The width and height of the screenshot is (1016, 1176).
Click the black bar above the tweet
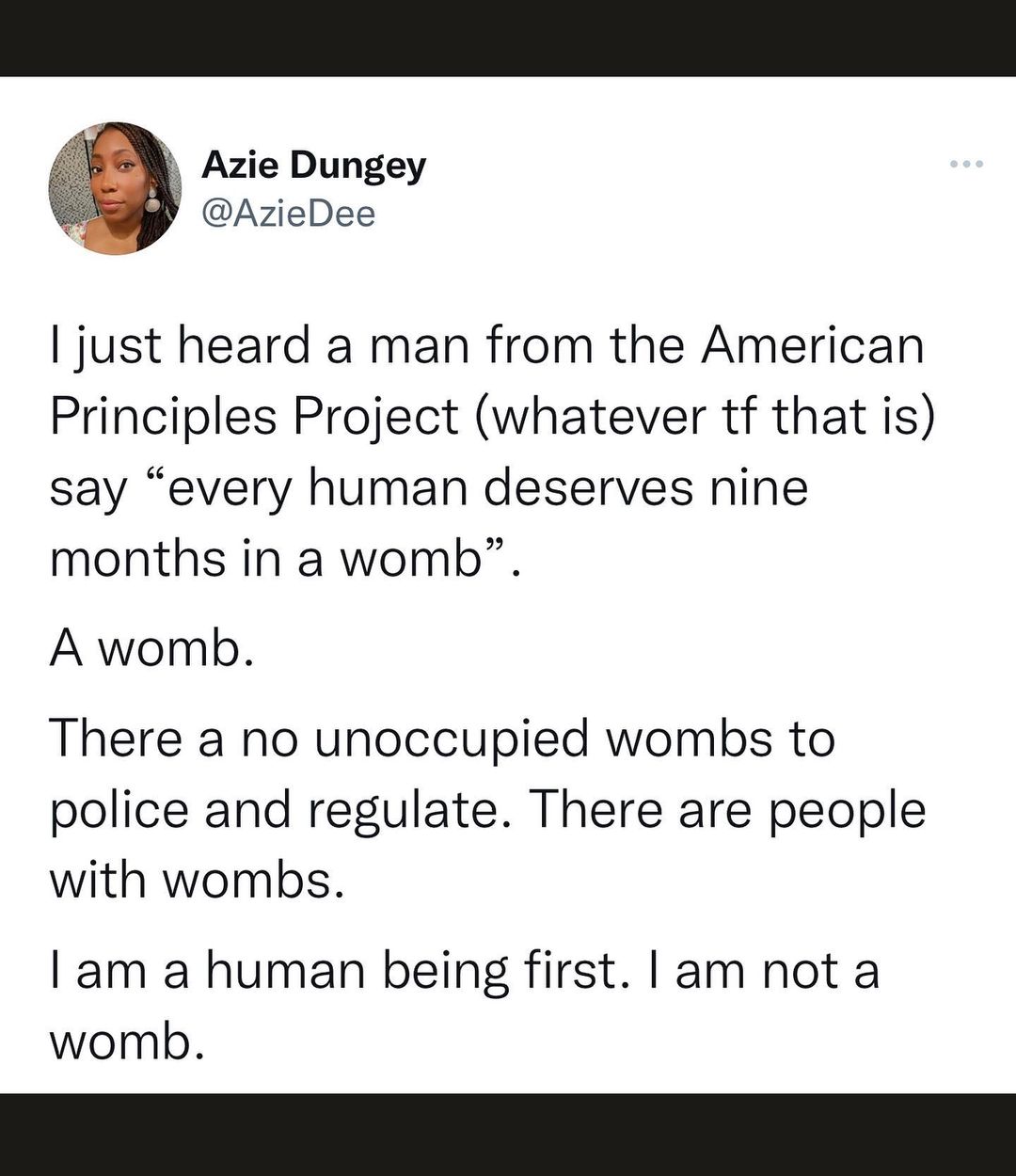(x=508, y=38)
